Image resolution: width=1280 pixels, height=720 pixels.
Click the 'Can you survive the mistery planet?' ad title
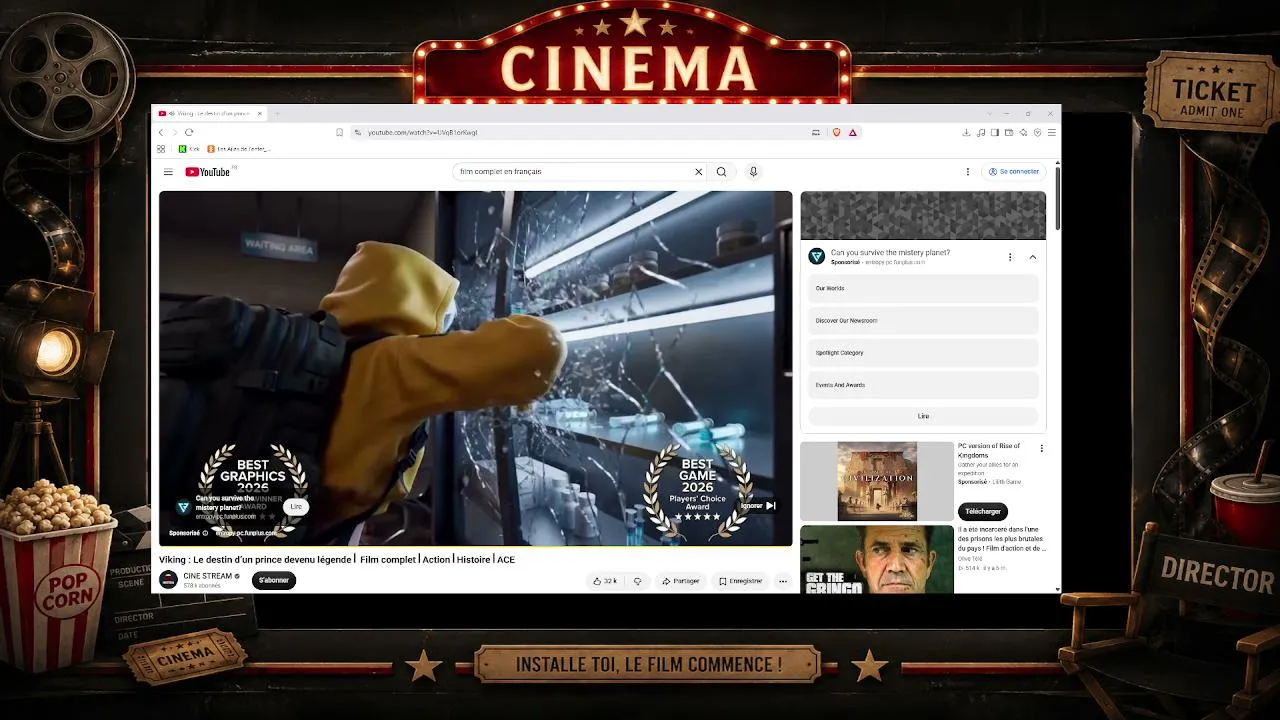coord(890,253)
